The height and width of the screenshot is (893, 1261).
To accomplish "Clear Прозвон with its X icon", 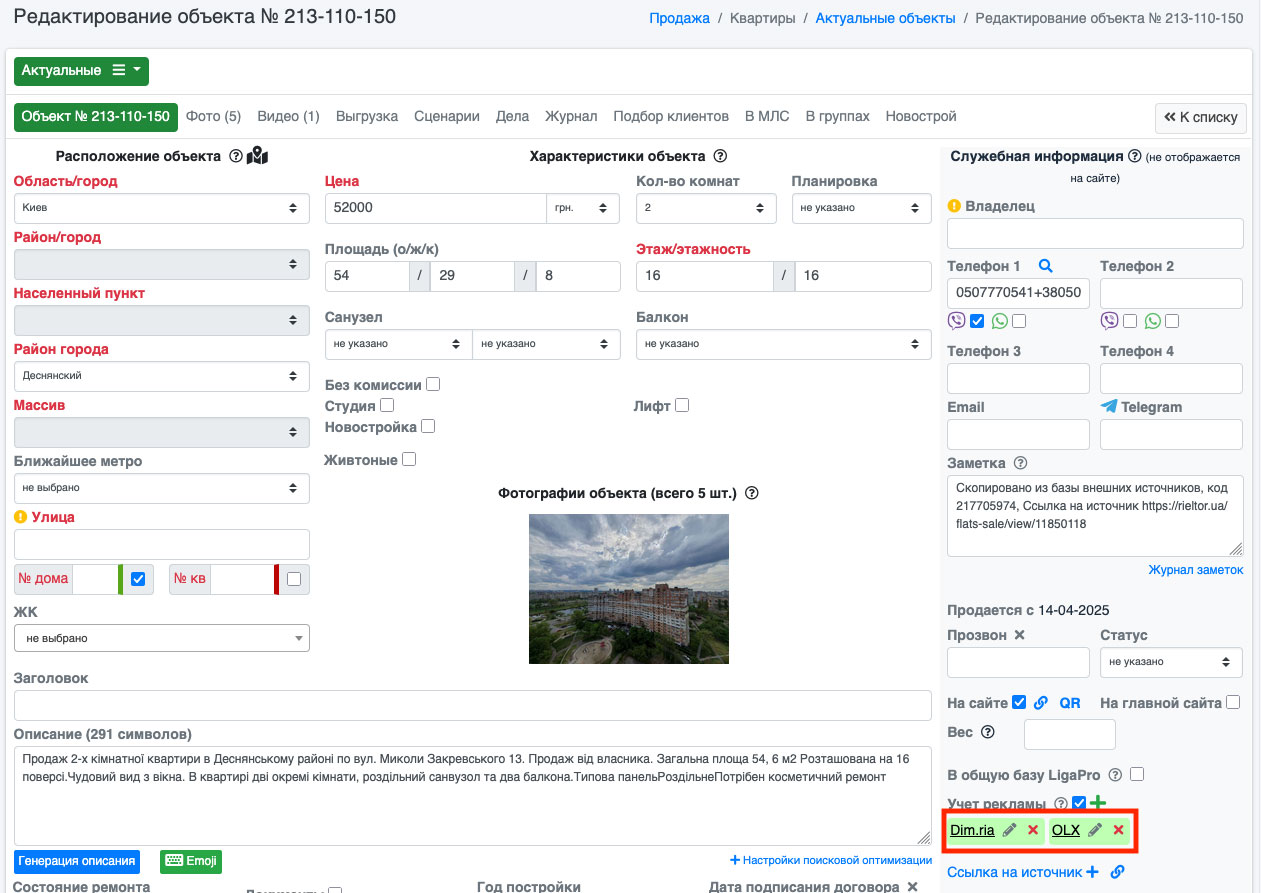I will coord(1019,635).
